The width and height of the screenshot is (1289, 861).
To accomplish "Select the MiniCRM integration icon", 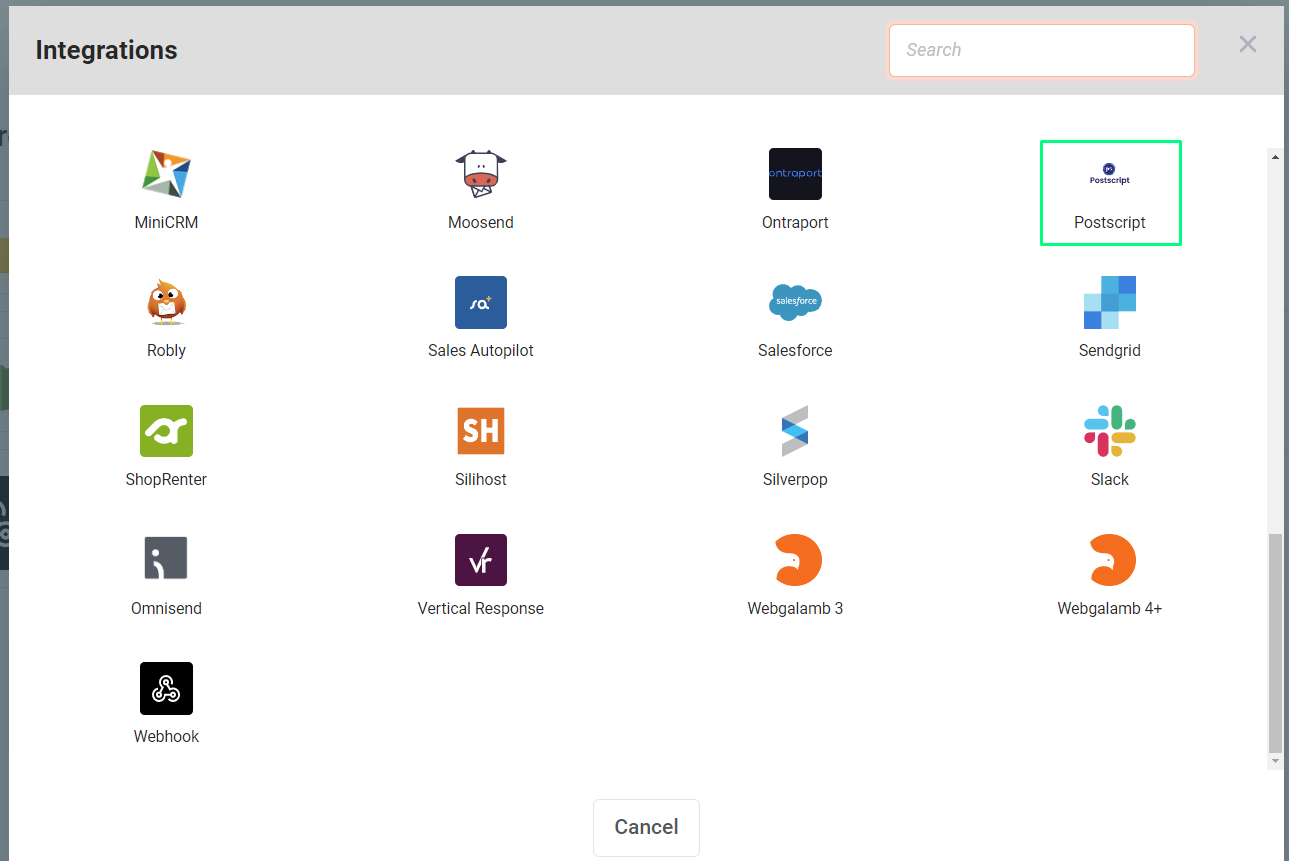I will [x=166, y=174].
